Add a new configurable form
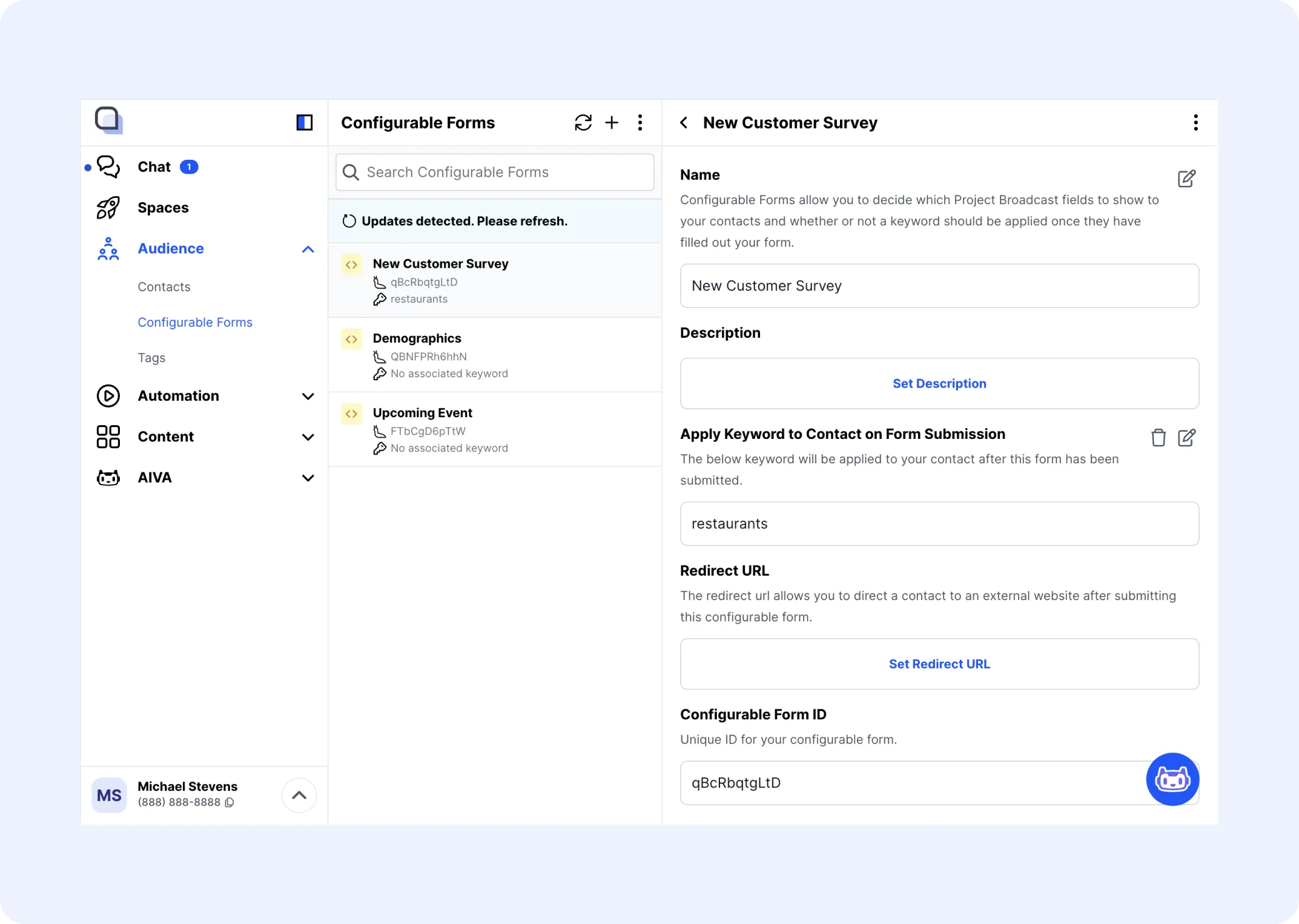This screenshot has width=1299, height=924. 612,122
